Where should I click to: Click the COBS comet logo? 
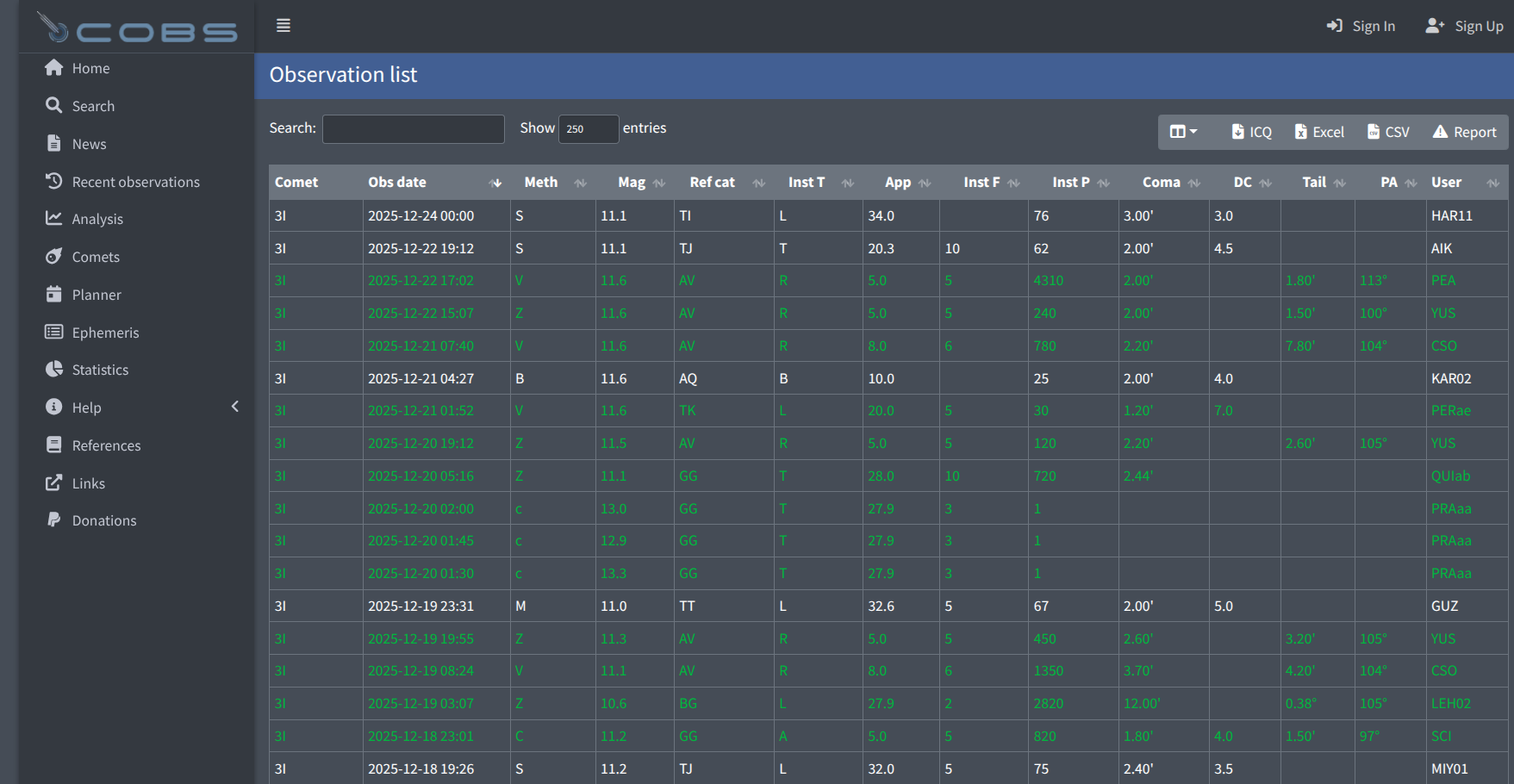click(138, 28)
